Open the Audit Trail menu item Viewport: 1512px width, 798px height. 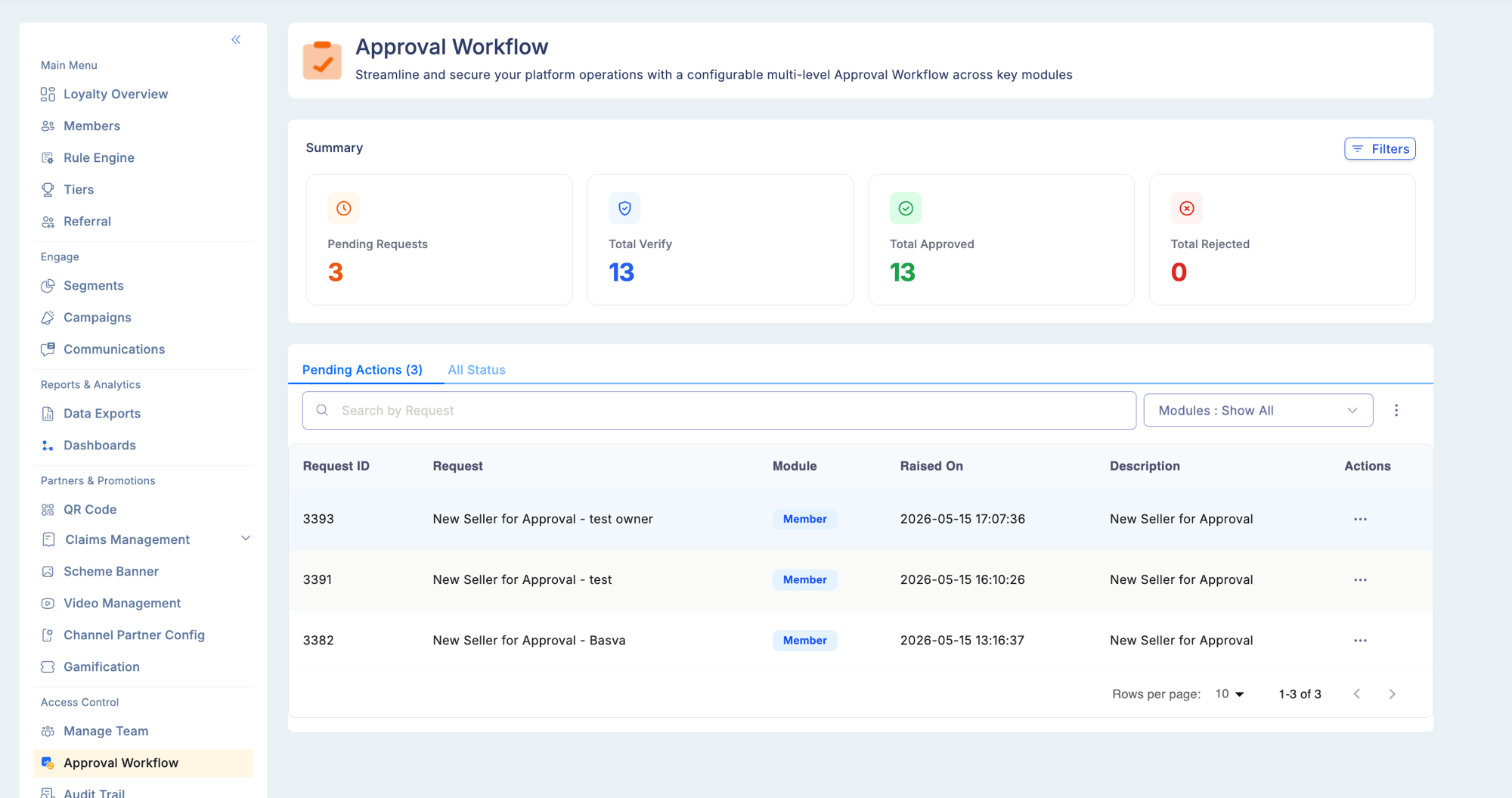point(94,793)
